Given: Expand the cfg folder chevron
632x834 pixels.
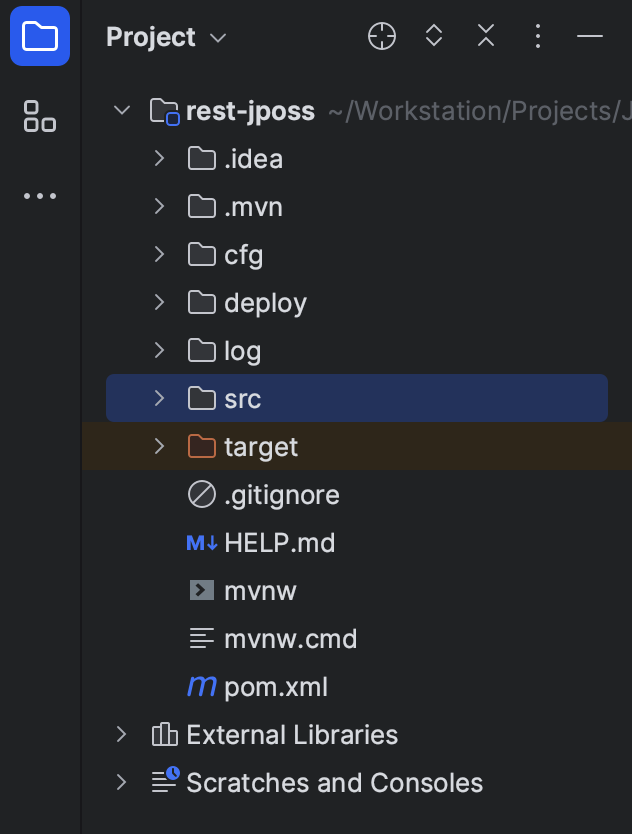Looking at the screenshot, I should pyautogui.click(x=159, y=254).
